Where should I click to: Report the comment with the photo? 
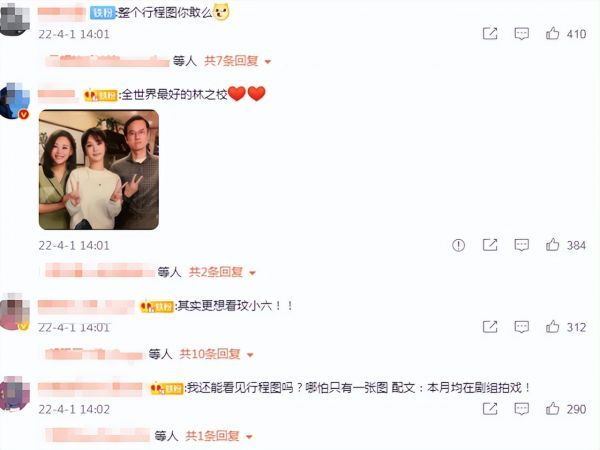458,245
